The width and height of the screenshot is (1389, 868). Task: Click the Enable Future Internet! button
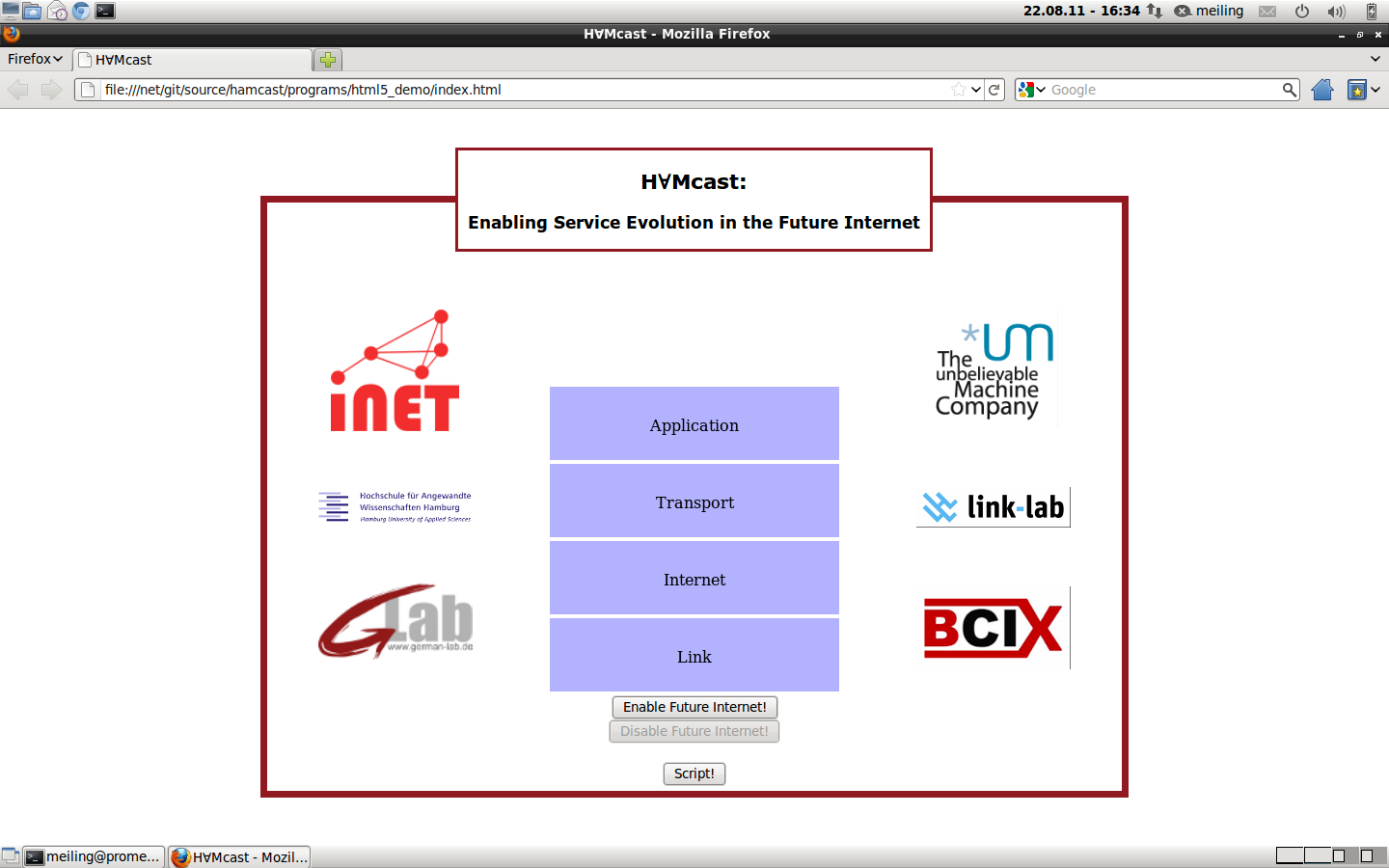point(694,707)
